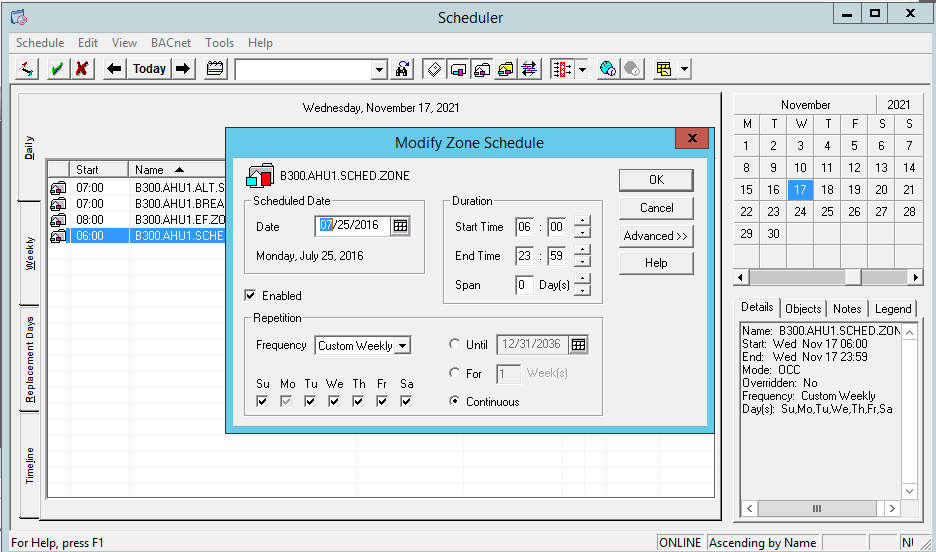Click the Advanced >> button

coord(656,236)
